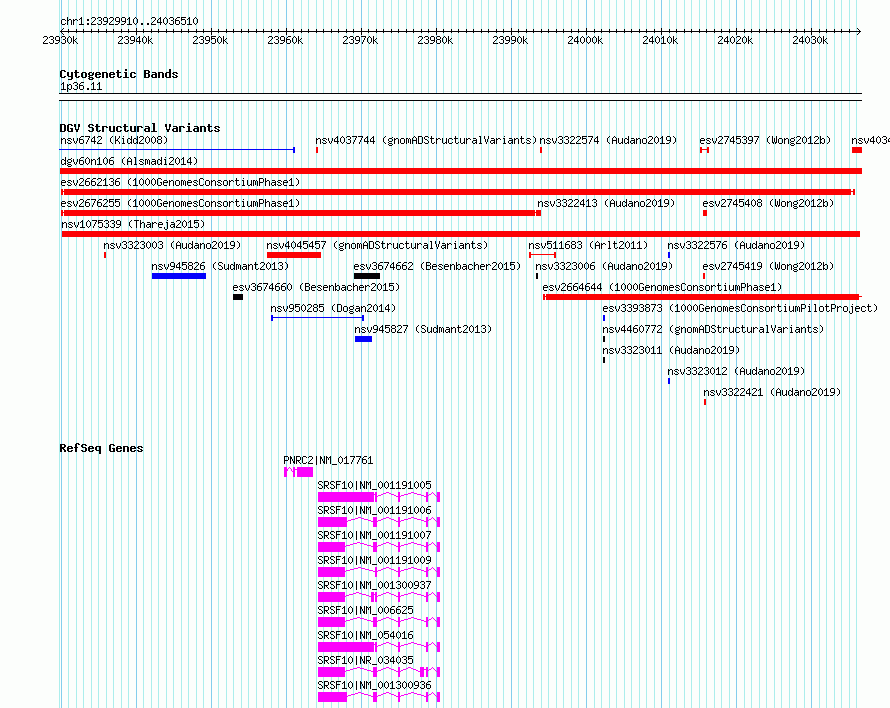Open SRSF10|NR_034035 transcript label
The height and width of the screenshot is (708, 890).
pos(365,660)
